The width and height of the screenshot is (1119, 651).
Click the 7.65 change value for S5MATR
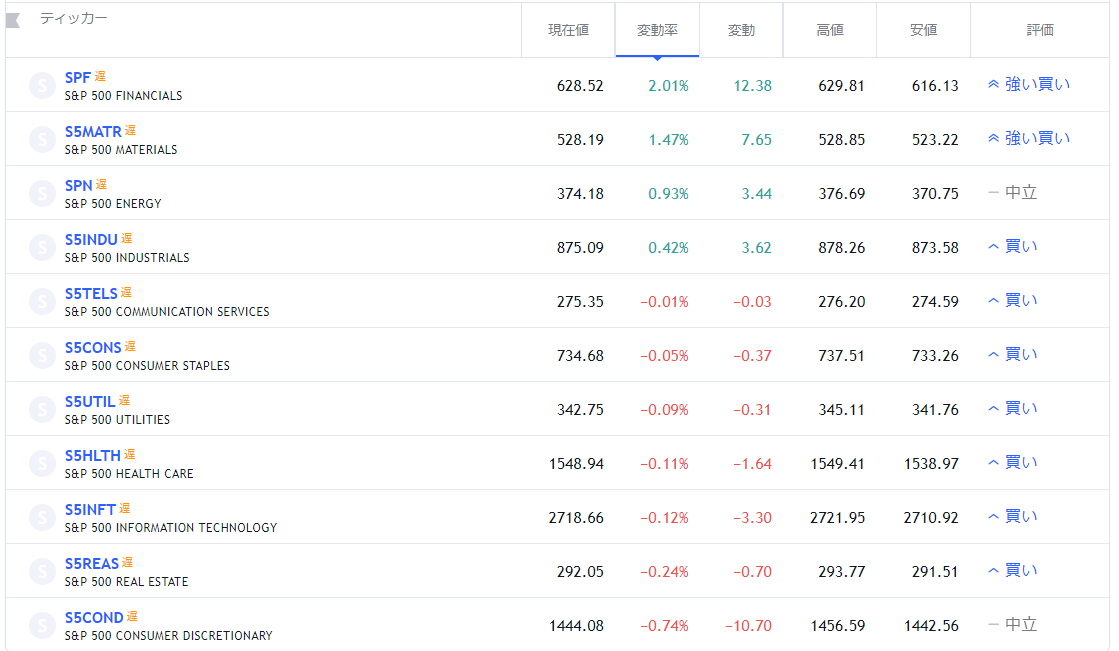756,140
